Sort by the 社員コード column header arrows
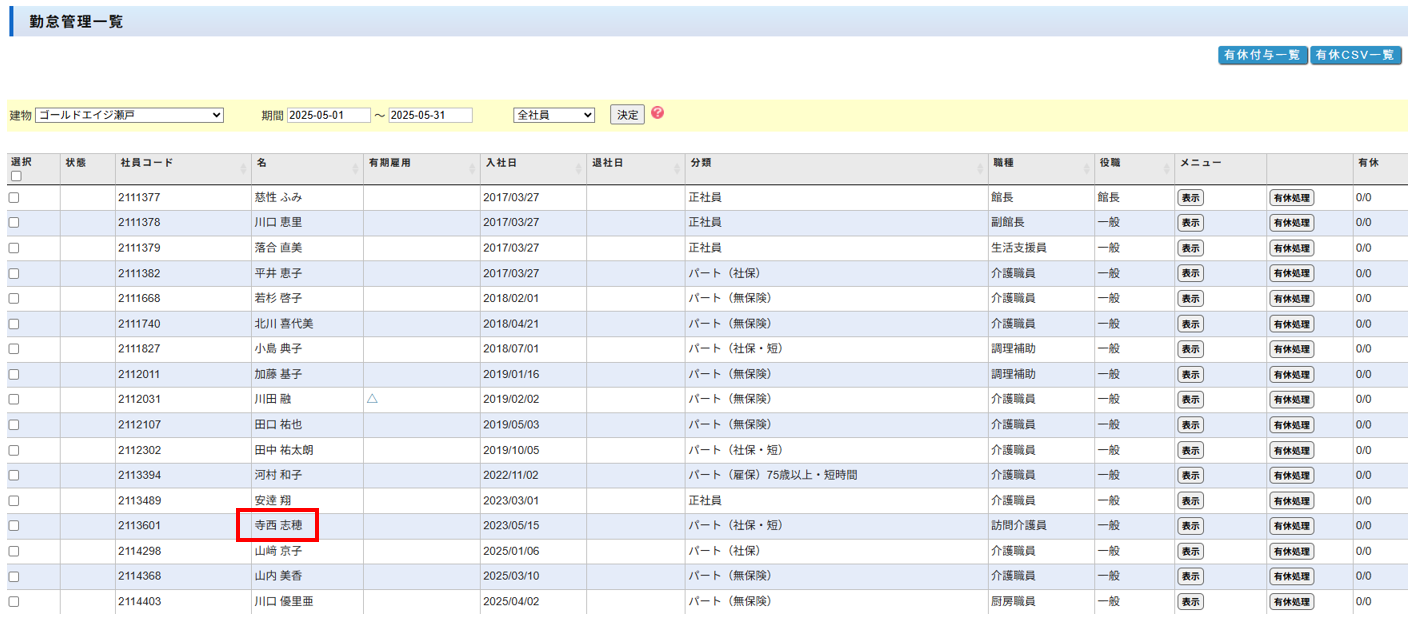This screenshot has width=1409, height=623. 244,169
